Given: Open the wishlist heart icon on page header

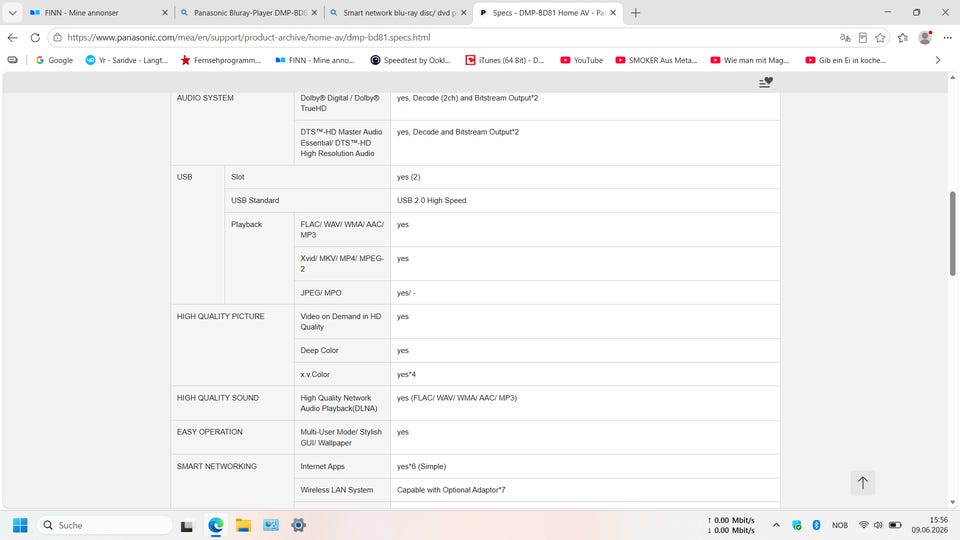Looking at the screenshot, I should 766,82.
